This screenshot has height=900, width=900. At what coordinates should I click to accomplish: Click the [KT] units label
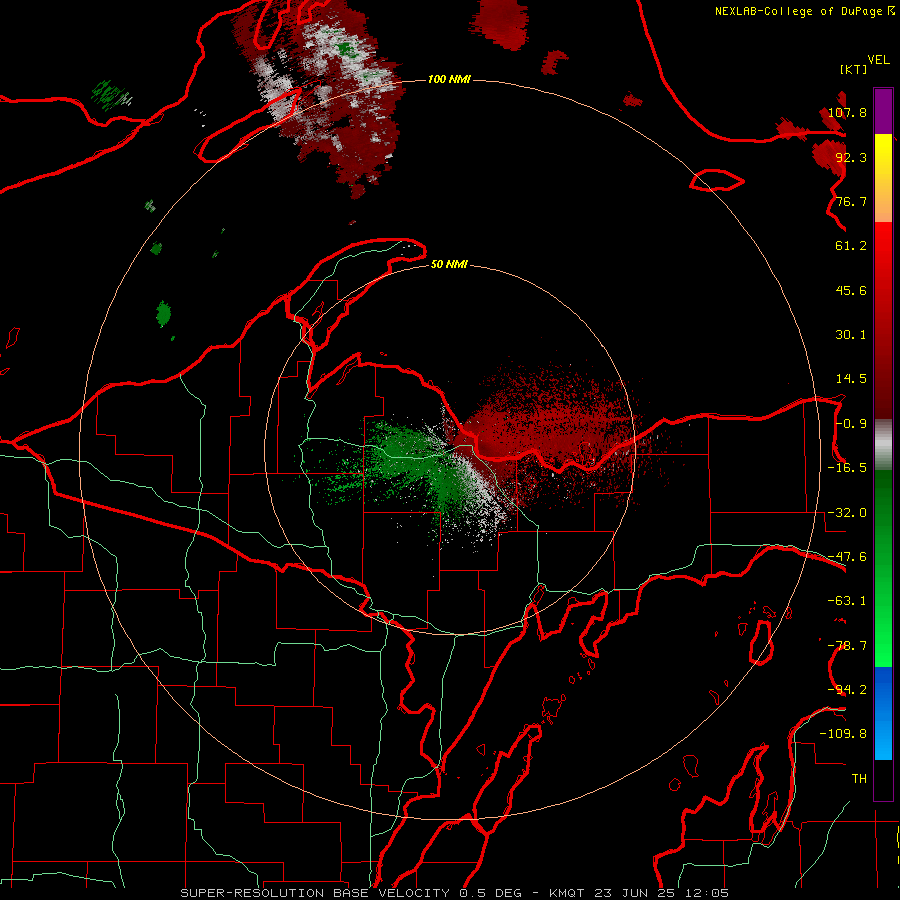click(854, 69)
